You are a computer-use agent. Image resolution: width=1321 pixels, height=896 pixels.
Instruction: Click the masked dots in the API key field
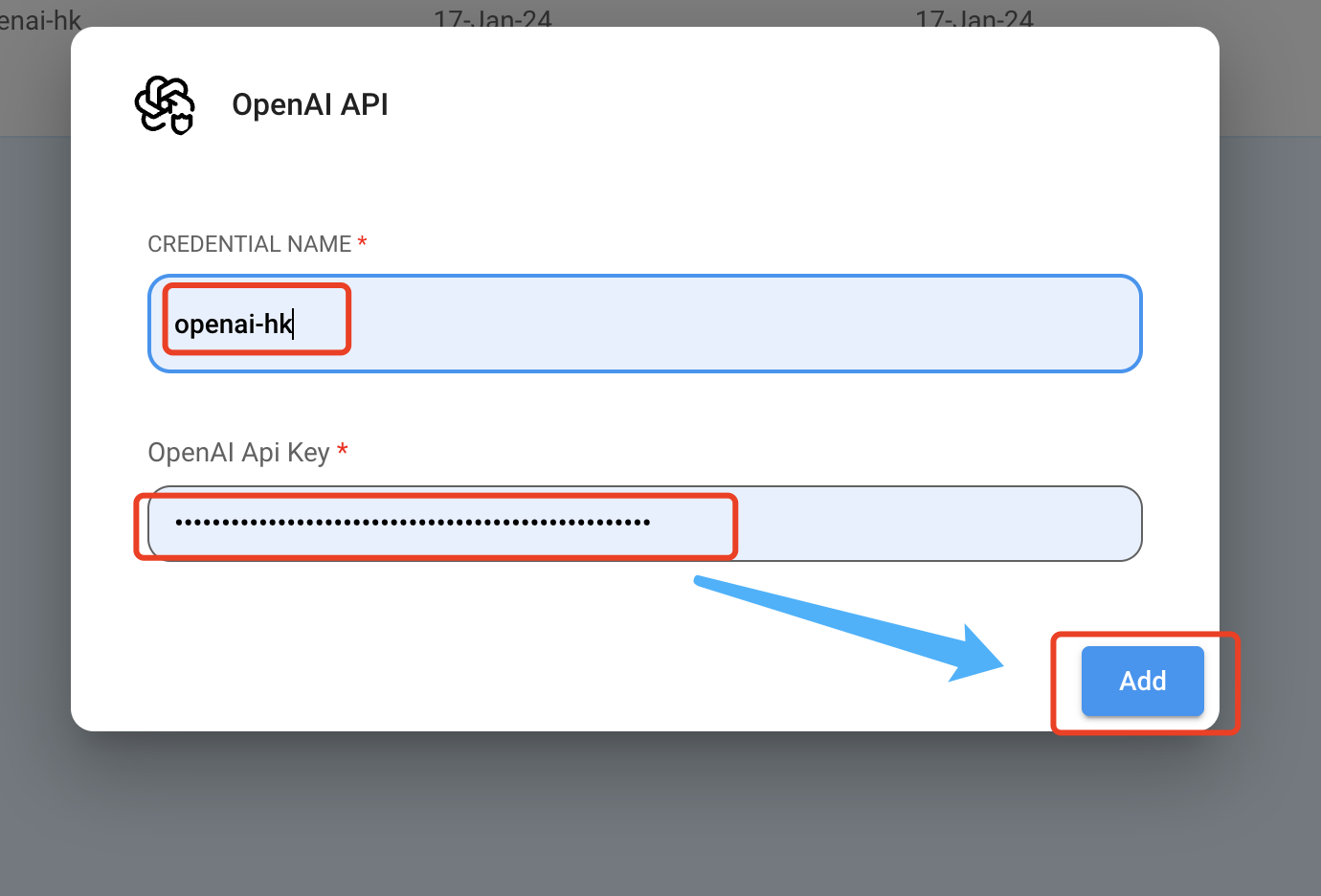[x=412, y=523]
